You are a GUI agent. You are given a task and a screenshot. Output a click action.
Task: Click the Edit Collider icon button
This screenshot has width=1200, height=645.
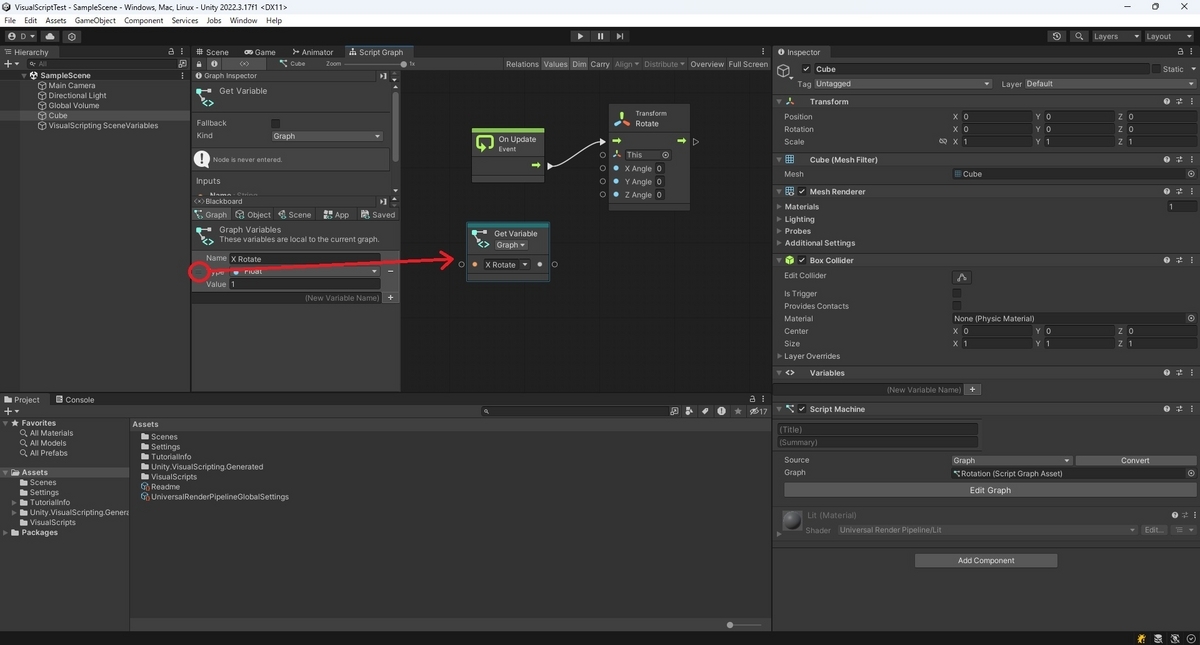(x=962, y=277)
